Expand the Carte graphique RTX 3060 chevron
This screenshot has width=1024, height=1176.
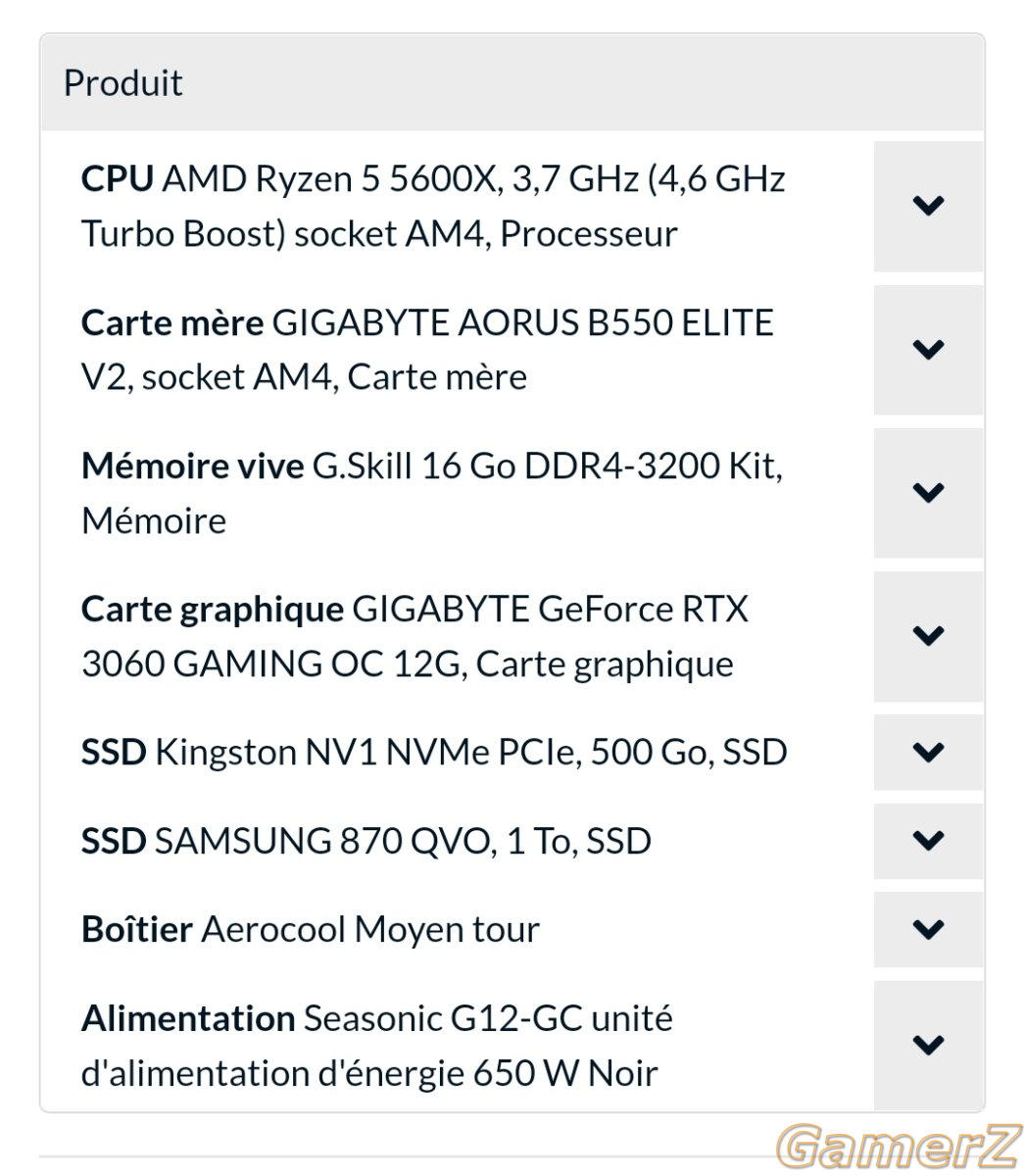click(x=928, y=636)
